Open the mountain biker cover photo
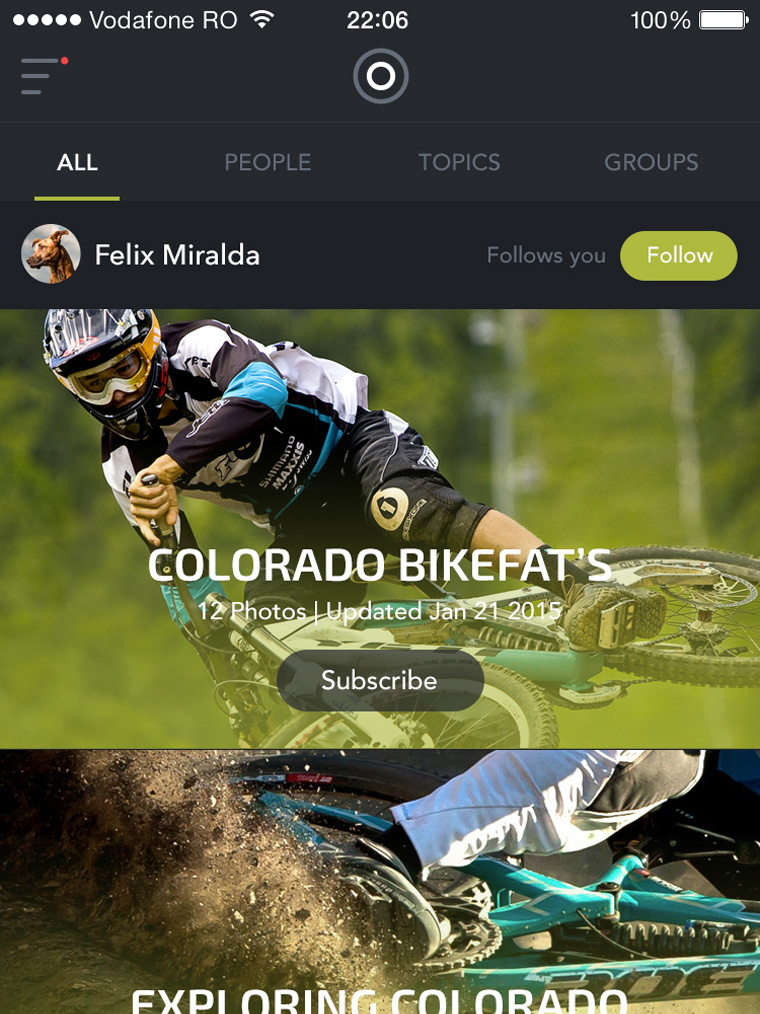This screenshot has width=760, height=1014. click(380, 529)
